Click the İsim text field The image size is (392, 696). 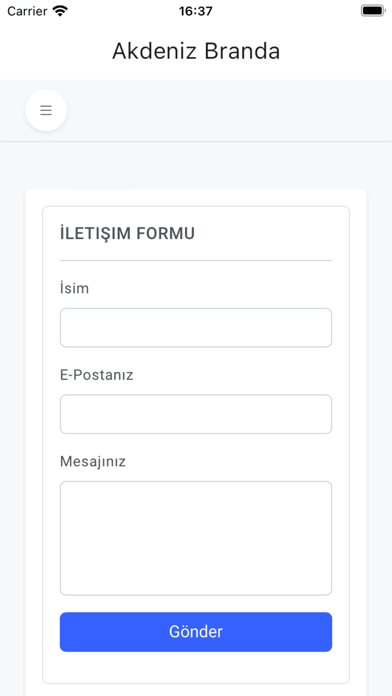pyautogui.click(x=196, y=328)
